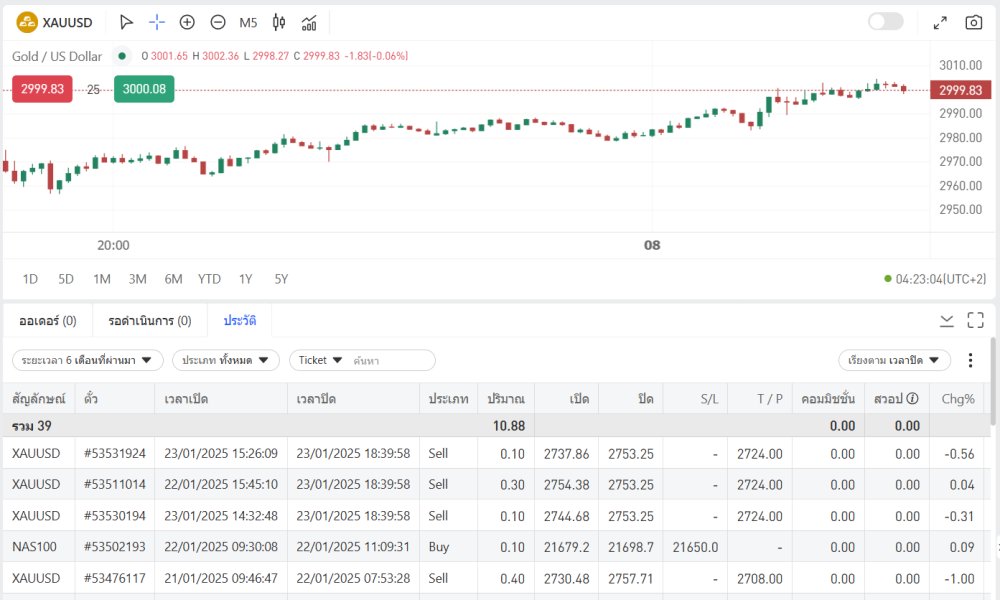Toggle the green dot beside Gold / US Dollar
Screen dimensions: 1000x600
click(122, 56)
